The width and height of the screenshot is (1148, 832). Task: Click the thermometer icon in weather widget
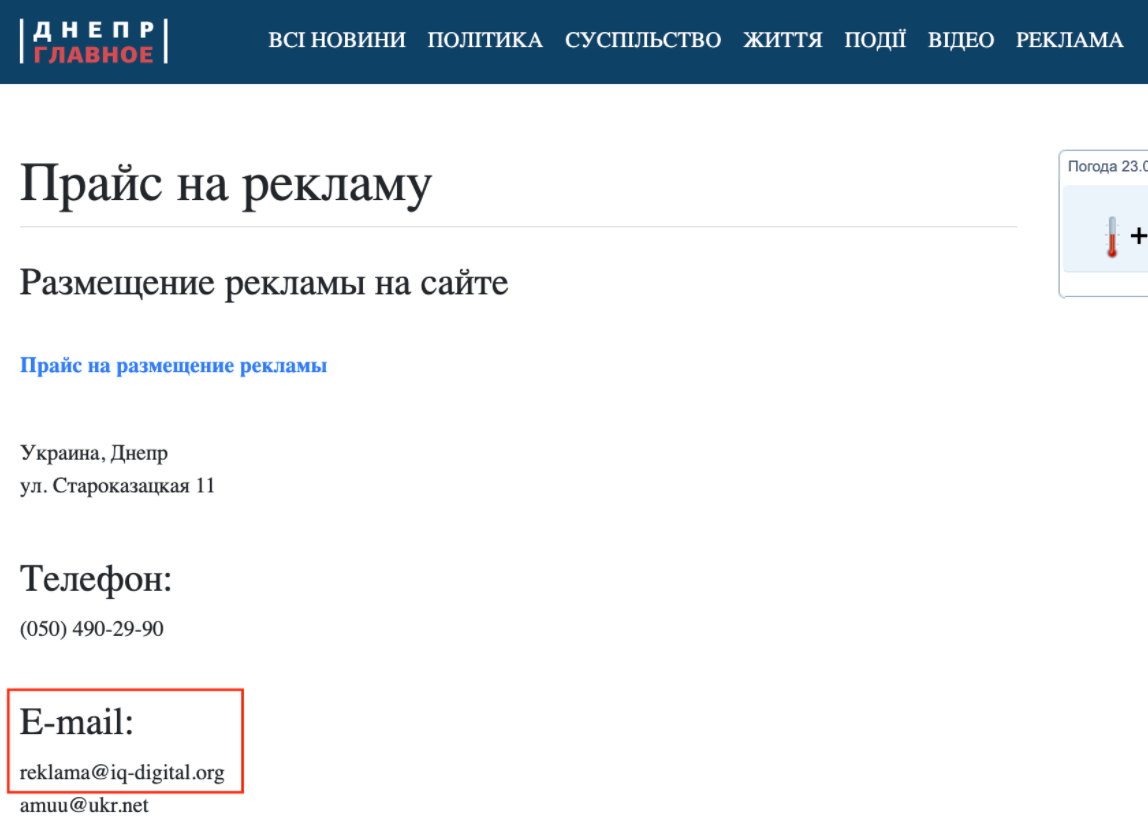1111,237
